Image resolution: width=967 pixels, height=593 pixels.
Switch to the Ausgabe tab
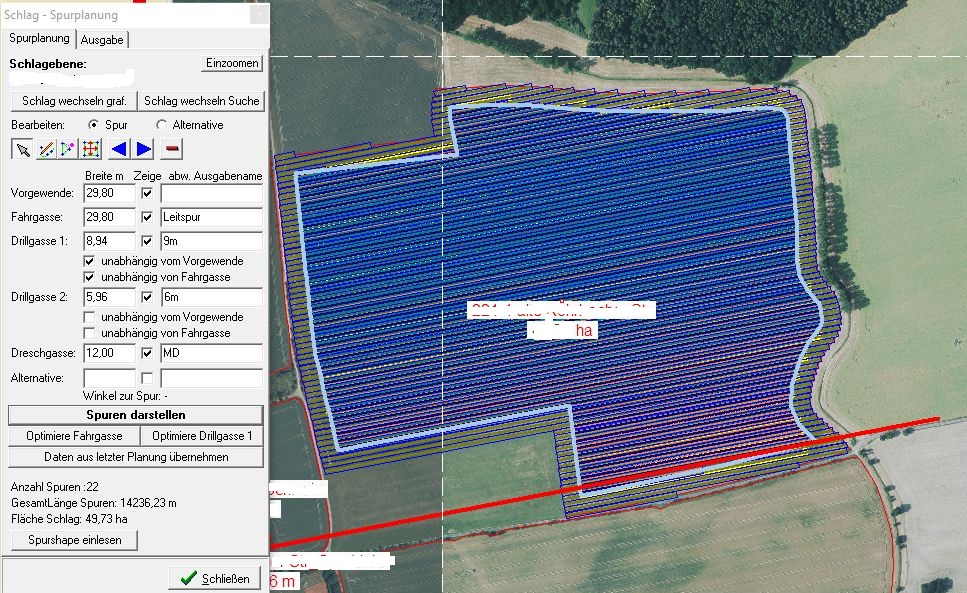[x=102, y=39]
